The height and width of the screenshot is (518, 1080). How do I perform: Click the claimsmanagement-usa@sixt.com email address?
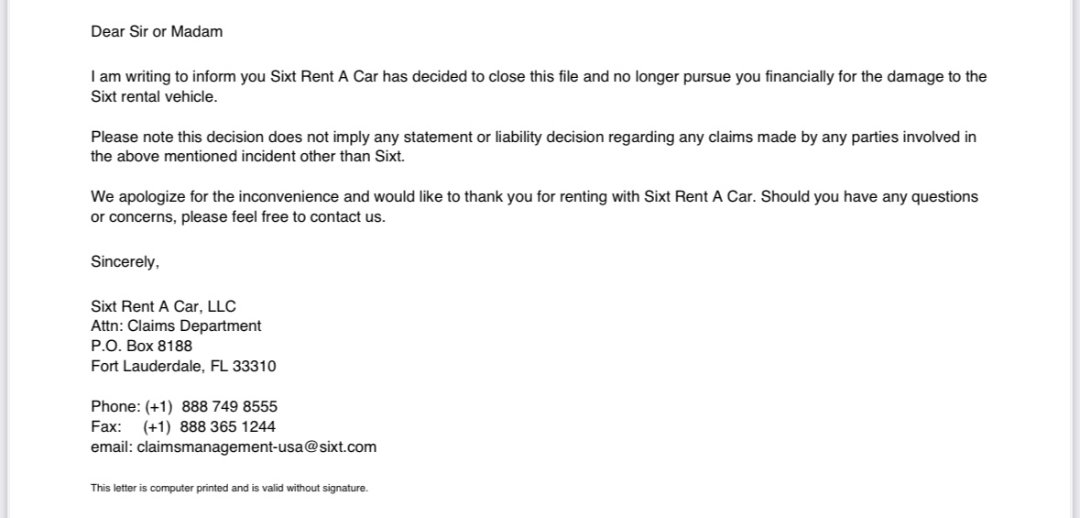tap(257, 447)
